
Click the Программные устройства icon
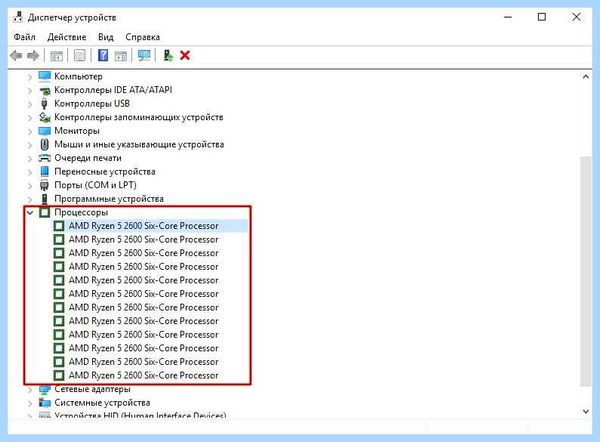click(44, 199)
